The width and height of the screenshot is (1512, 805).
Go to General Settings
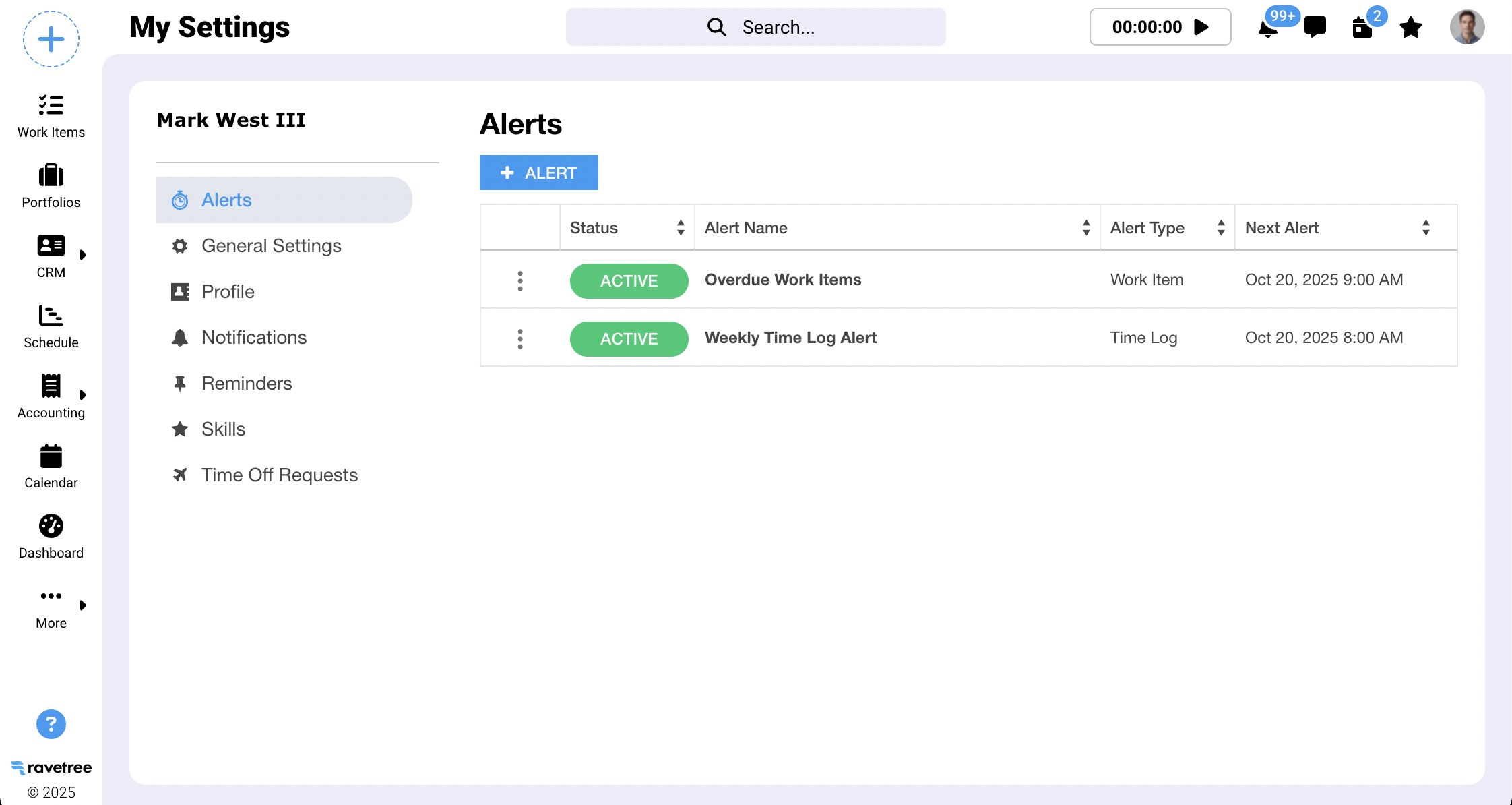[271, 246]
